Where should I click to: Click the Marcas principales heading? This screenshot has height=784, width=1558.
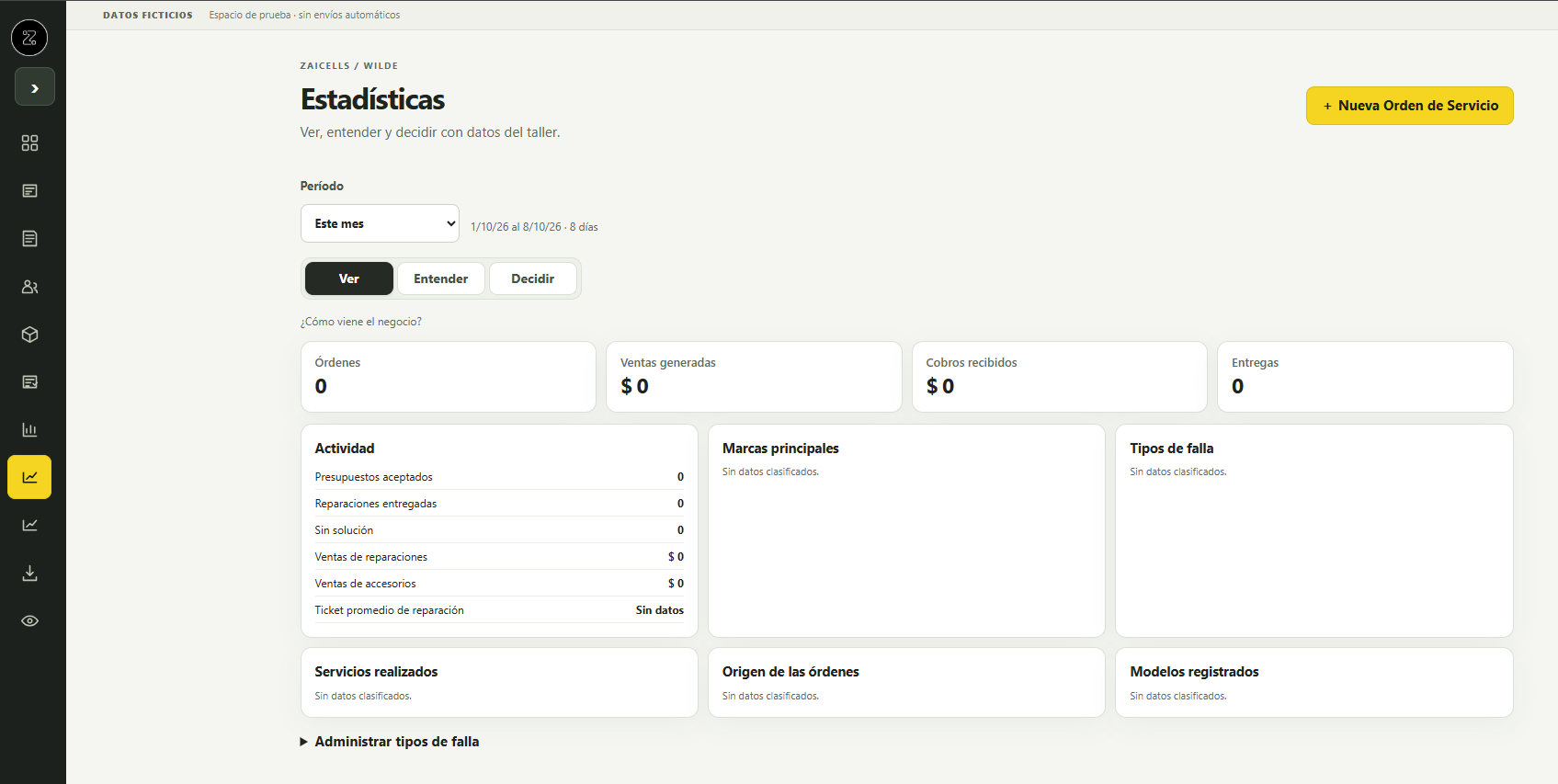tap(780, 449)
